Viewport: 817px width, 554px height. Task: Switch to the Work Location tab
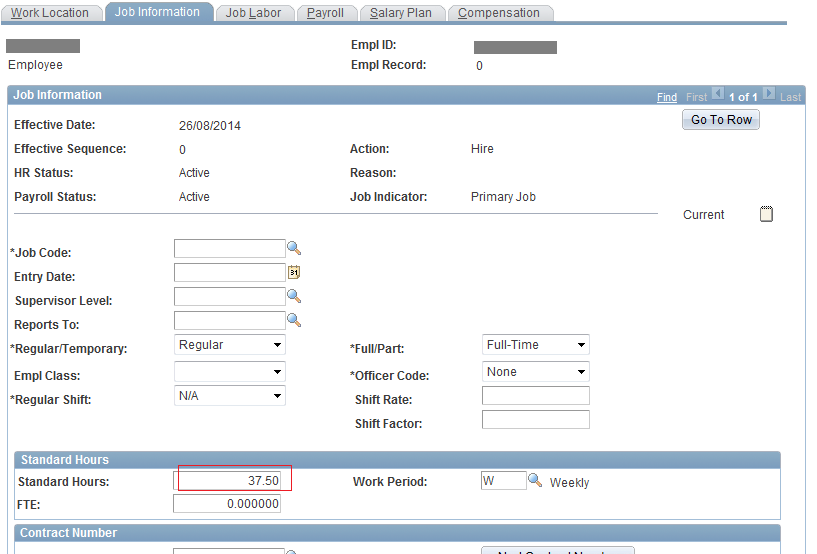[51, 13]
